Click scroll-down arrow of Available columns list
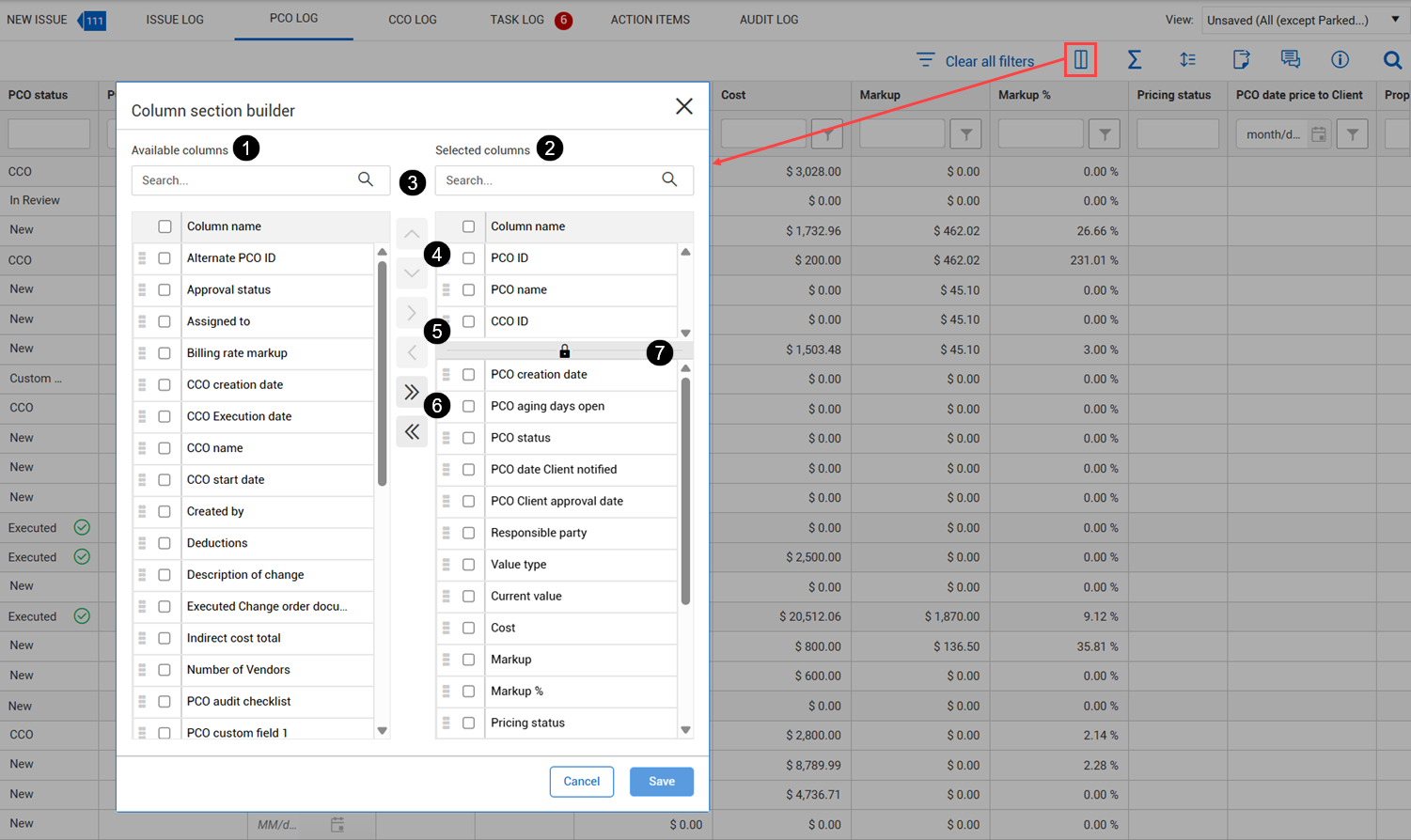This screenshot has width=1411, height=840. (x=382, y=730)
